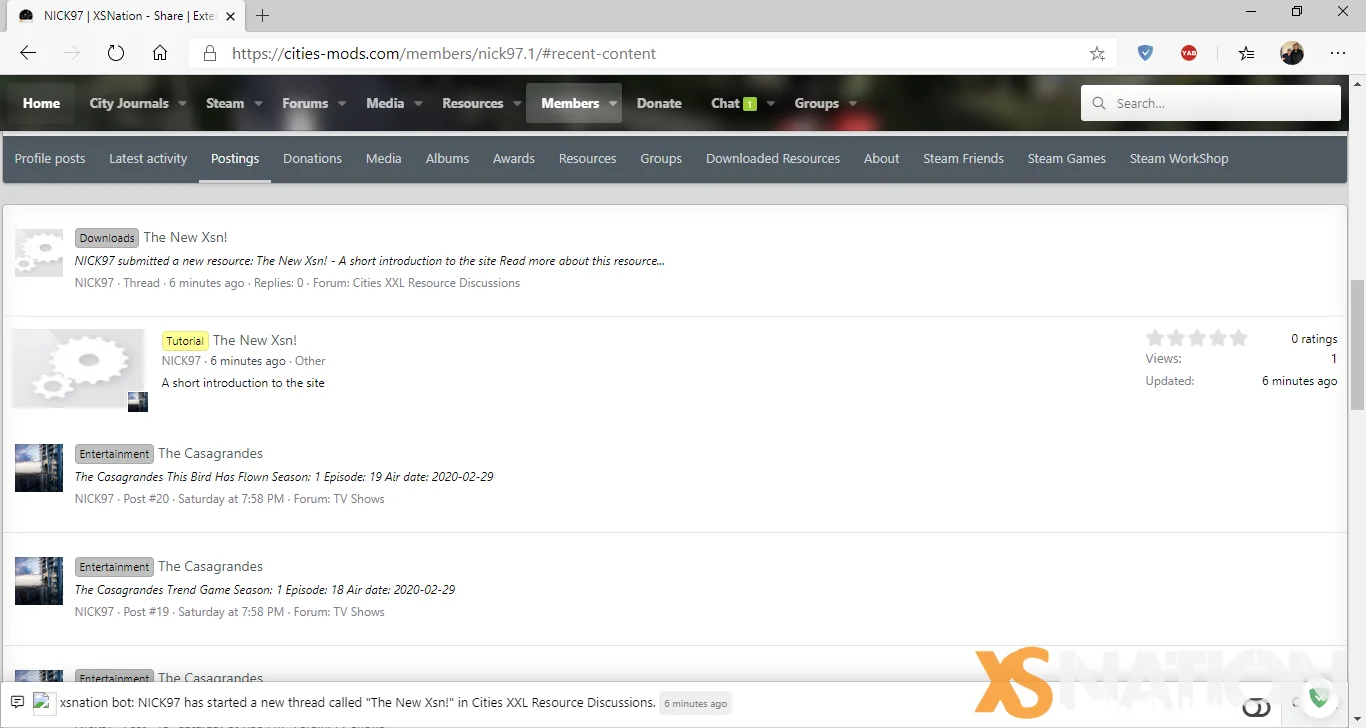Open Cities XXL Resource Discussions forum link
Image resolution: width=1366 pixels, height=728 pixels.
click(436, 283)
